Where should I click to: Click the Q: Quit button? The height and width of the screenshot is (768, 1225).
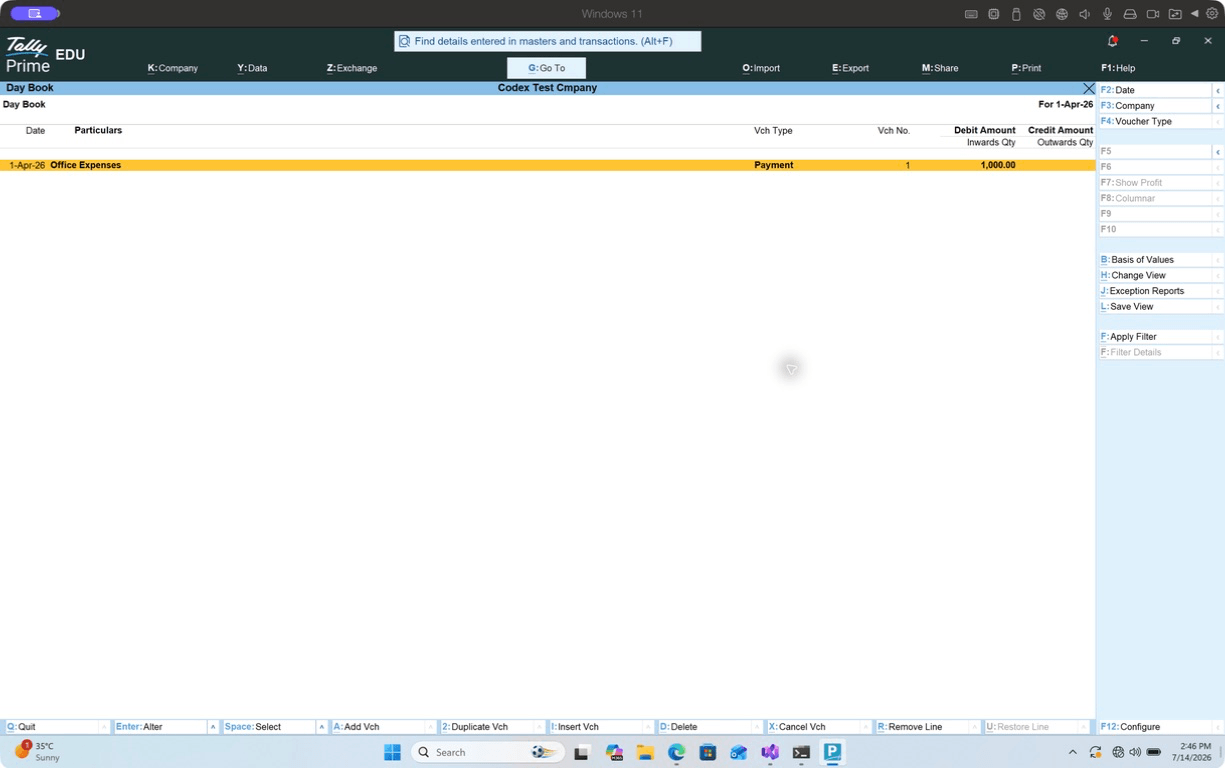[x=52, y=727]
